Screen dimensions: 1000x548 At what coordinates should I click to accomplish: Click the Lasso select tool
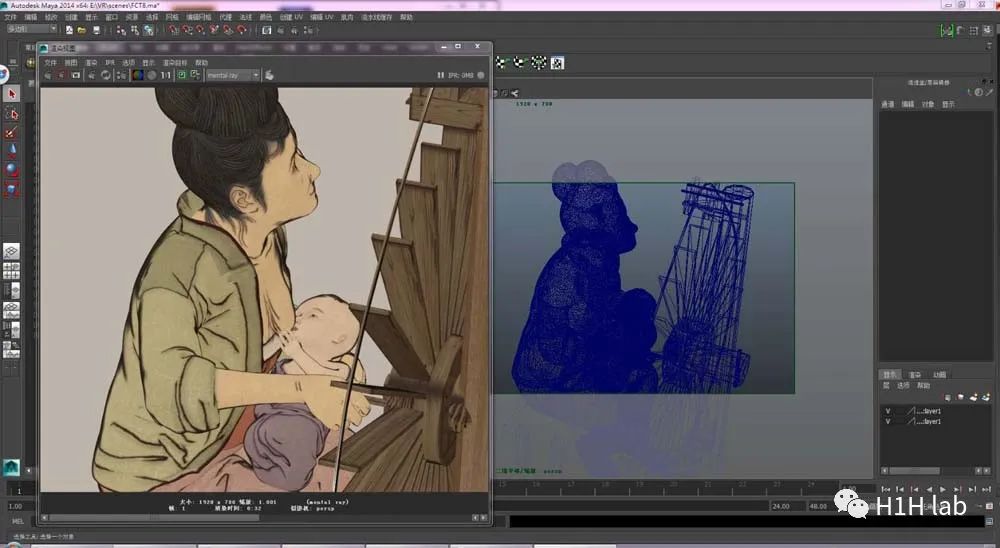tap(12, 113)
